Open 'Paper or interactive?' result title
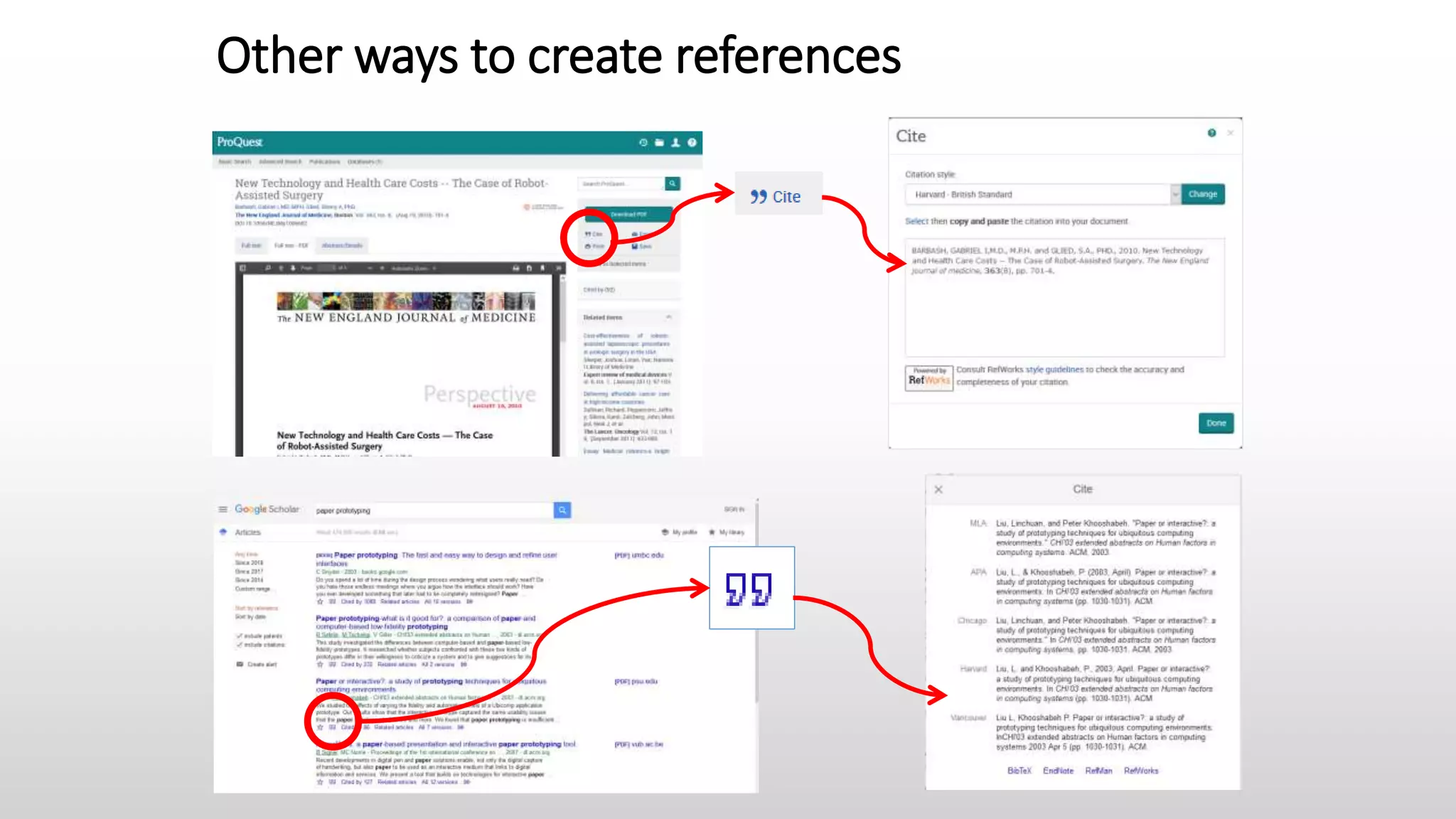1456x819 pixels. pyautogui.click(x=432, y=685)
